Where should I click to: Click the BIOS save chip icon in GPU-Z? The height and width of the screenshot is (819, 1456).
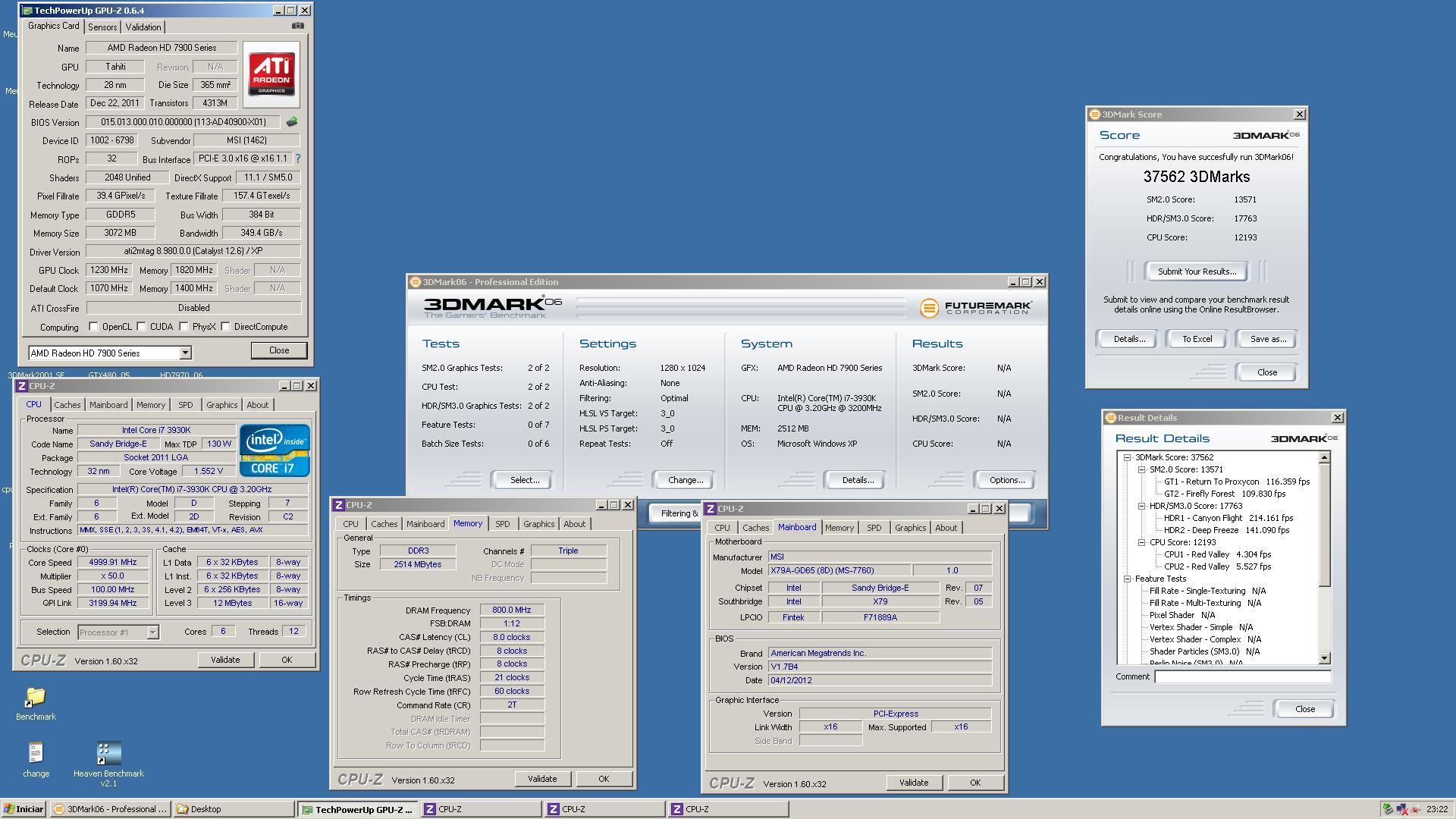(x=292, y=122)
